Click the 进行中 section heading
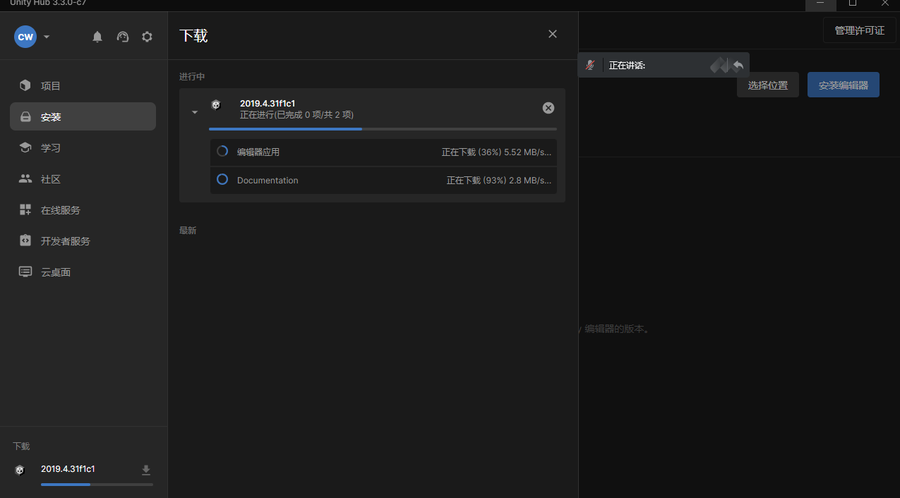900x498 pixels. click(x=192, y=76)
